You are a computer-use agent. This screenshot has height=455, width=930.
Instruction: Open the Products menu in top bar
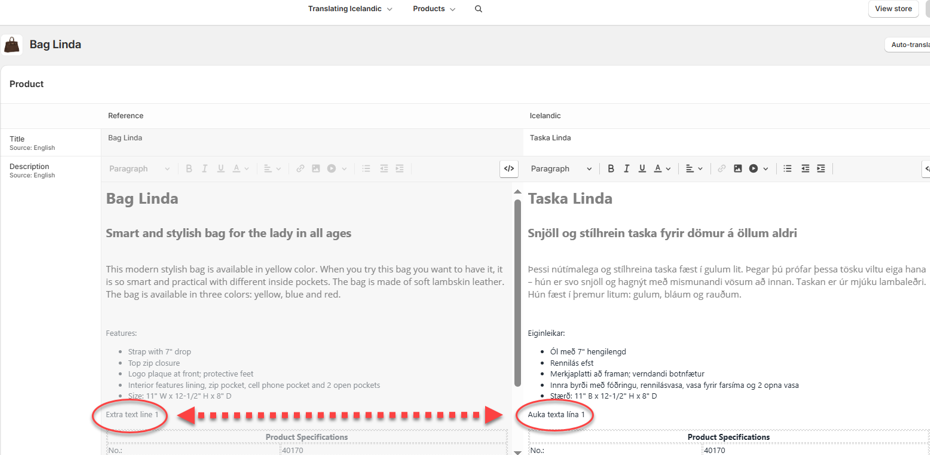pos(433,9)
